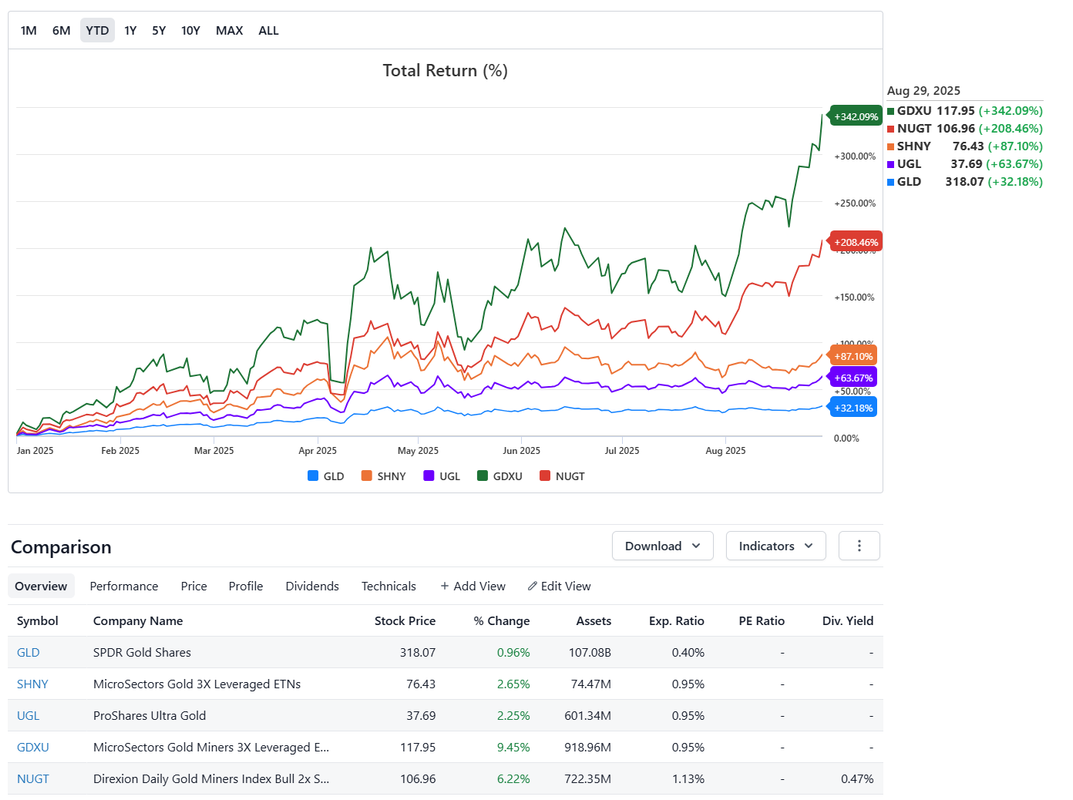This screenshot has height=800, width=1073.
Task: Open the Technicals comparison tab
Action: pos(389,586)
